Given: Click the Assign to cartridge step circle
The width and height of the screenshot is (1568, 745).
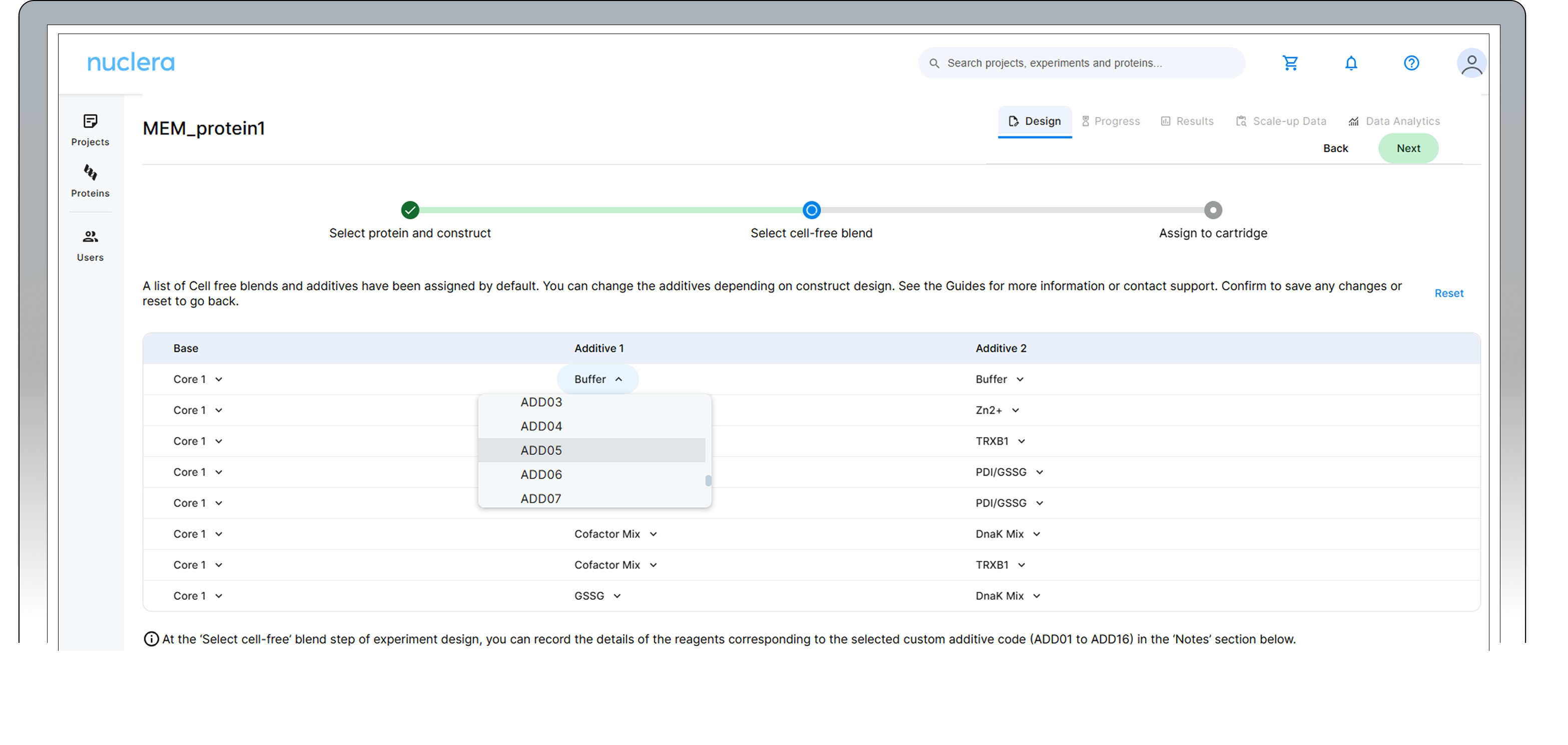Looking at the screenshot, I should (x=1213, y=210).
